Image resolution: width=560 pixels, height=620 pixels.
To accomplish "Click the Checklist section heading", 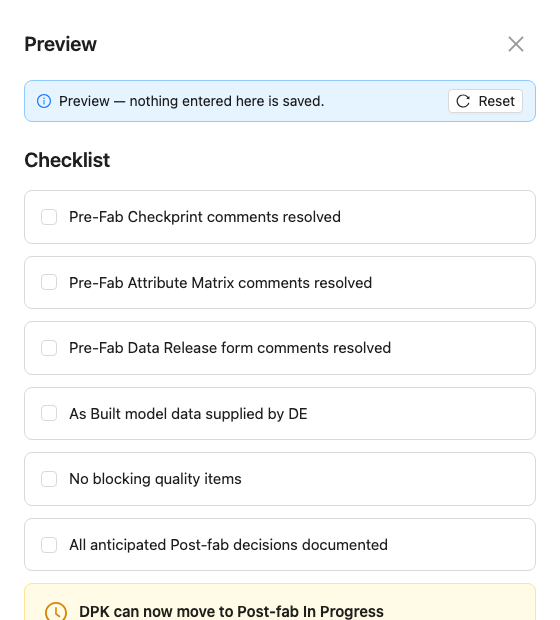I will coord(67,160).
